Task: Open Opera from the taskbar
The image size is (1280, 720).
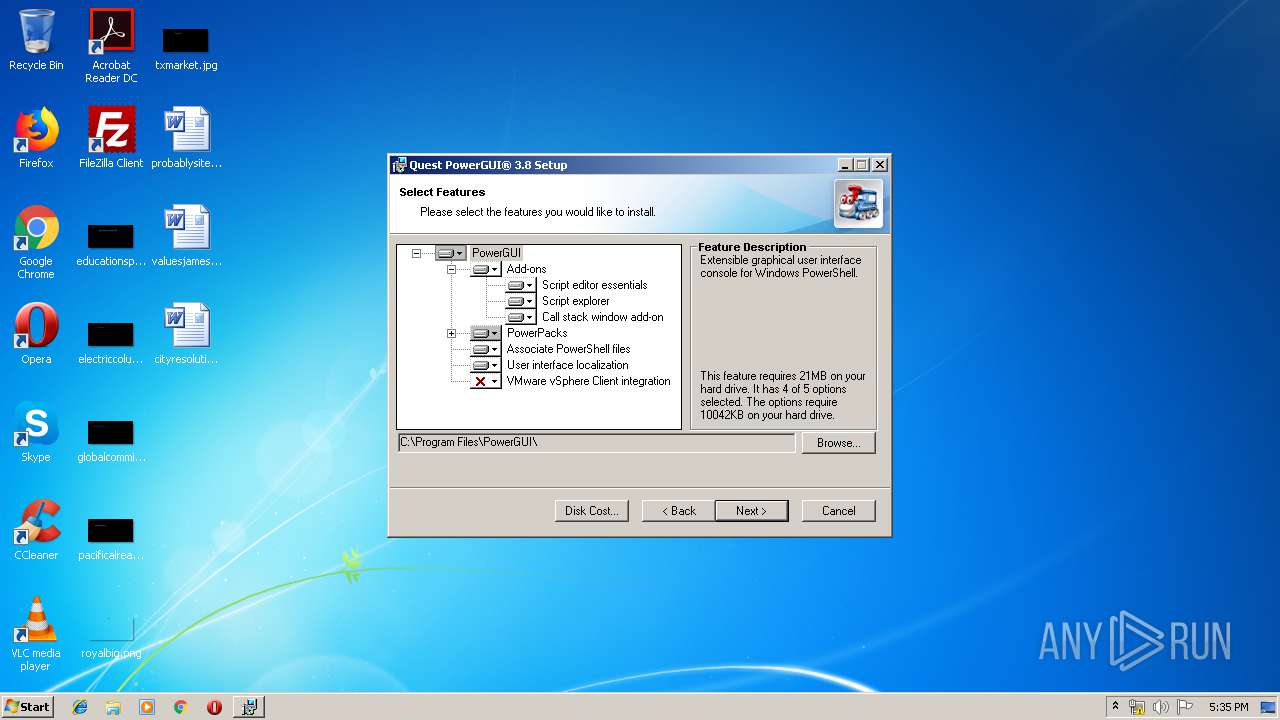Action: 214,707
